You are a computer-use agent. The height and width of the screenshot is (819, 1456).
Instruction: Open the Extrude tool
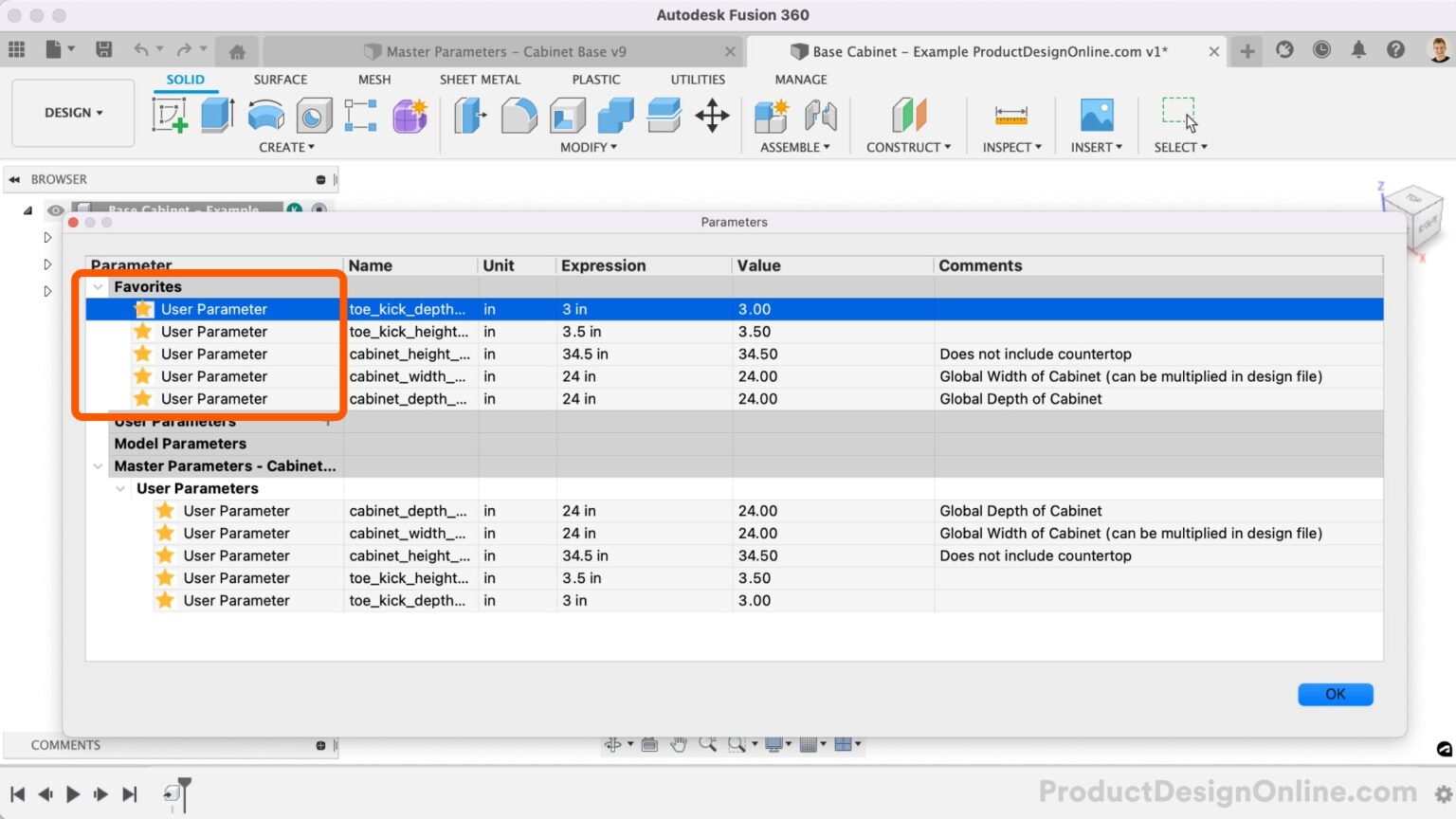click(x=217, y=115)
